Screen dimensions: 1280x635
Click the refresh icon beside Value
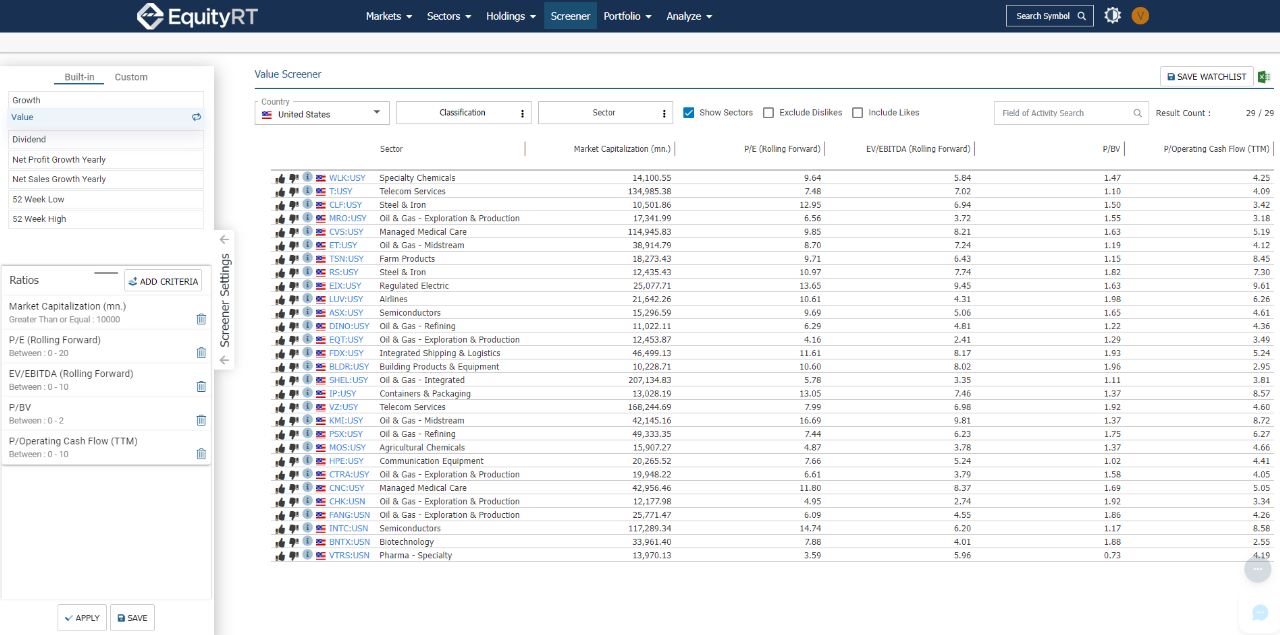[x=197, y=117]
